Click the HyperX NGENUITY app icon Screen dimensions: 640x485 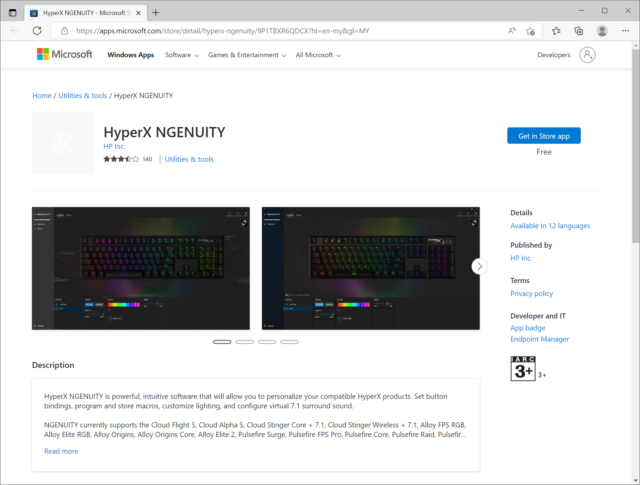[x=62, y=143]
